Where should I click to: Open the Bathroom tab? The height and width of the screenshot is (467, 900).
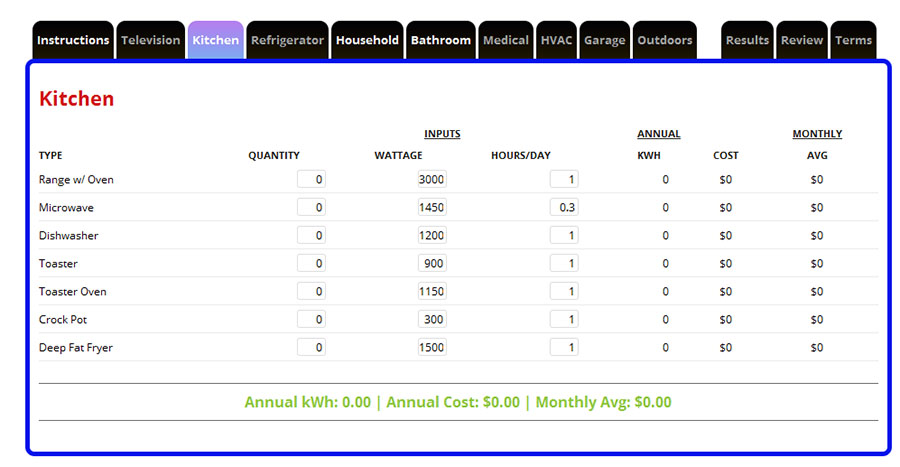pos(441,40)
